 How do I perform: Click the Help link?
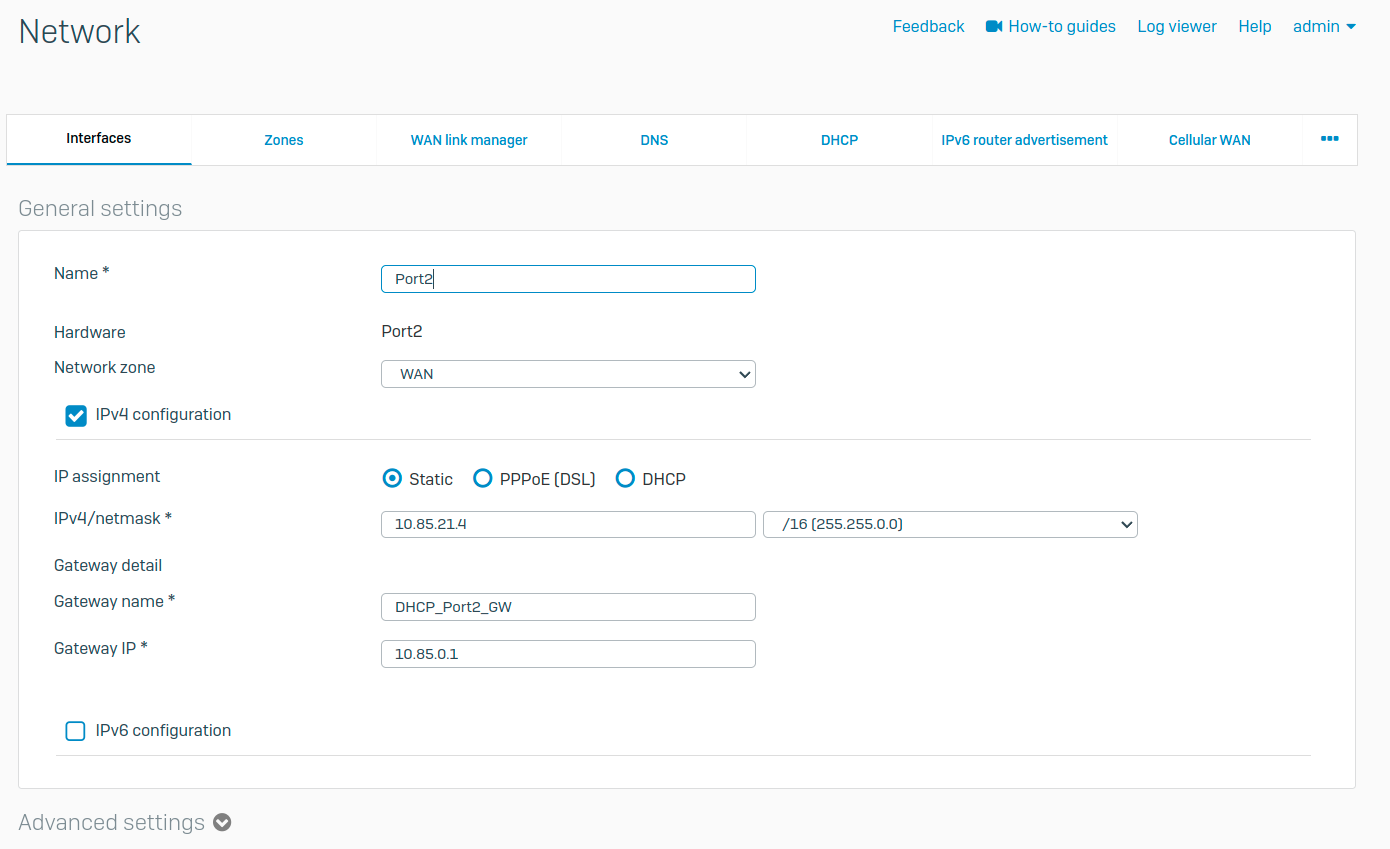click(1254, 27)
